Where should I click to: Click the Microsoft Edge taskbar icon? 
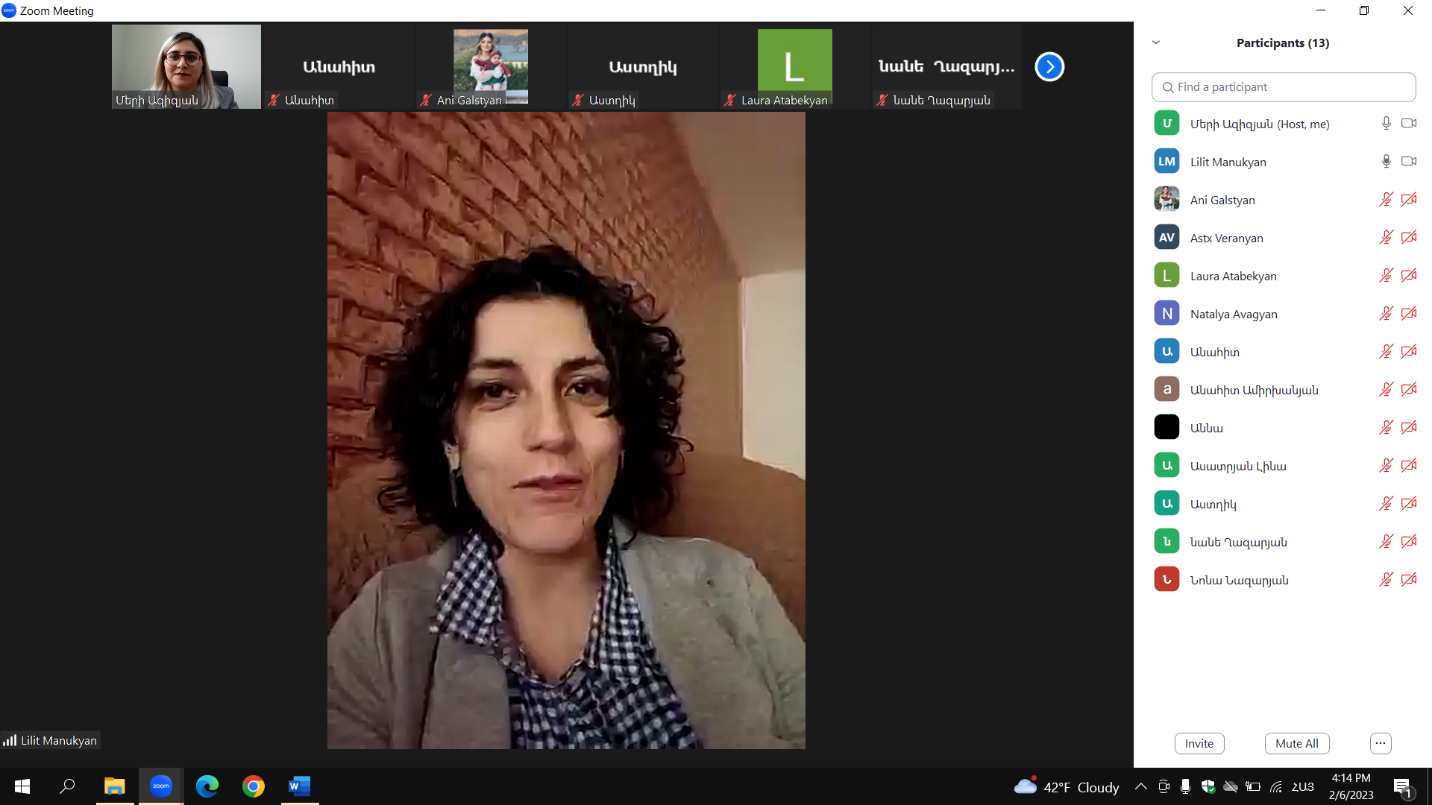point(207,786)
